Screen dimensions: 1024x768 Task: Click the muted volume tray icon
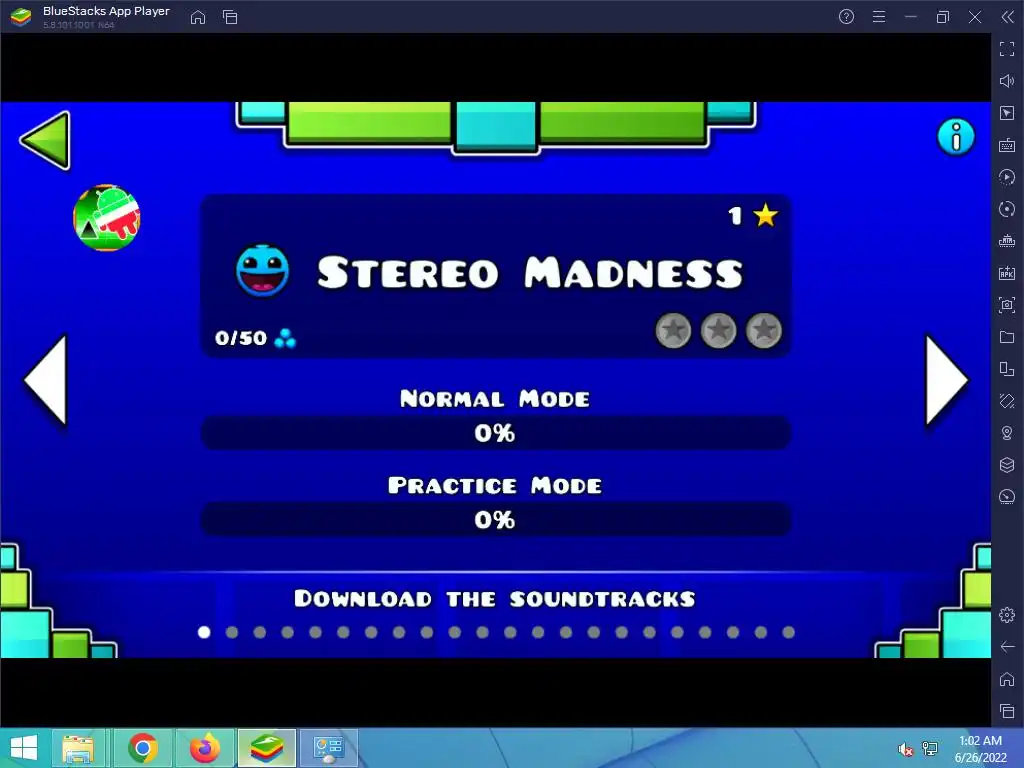click(905, 749)
